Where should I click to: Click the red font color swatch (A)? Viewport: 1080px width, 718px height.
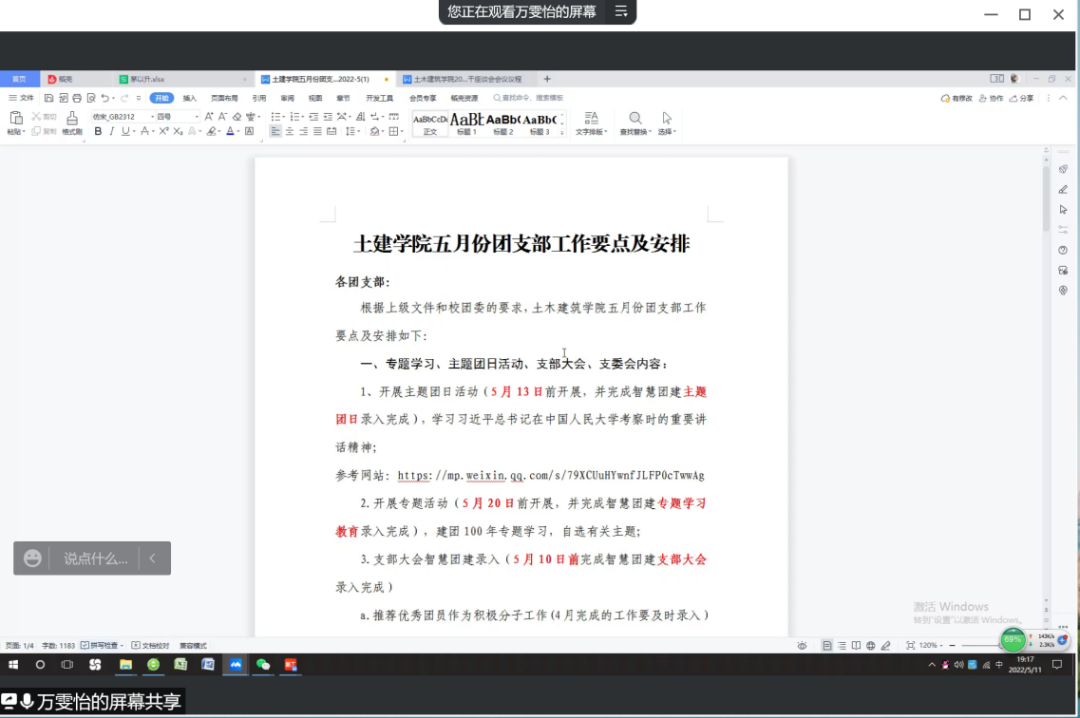pos(230,131)
